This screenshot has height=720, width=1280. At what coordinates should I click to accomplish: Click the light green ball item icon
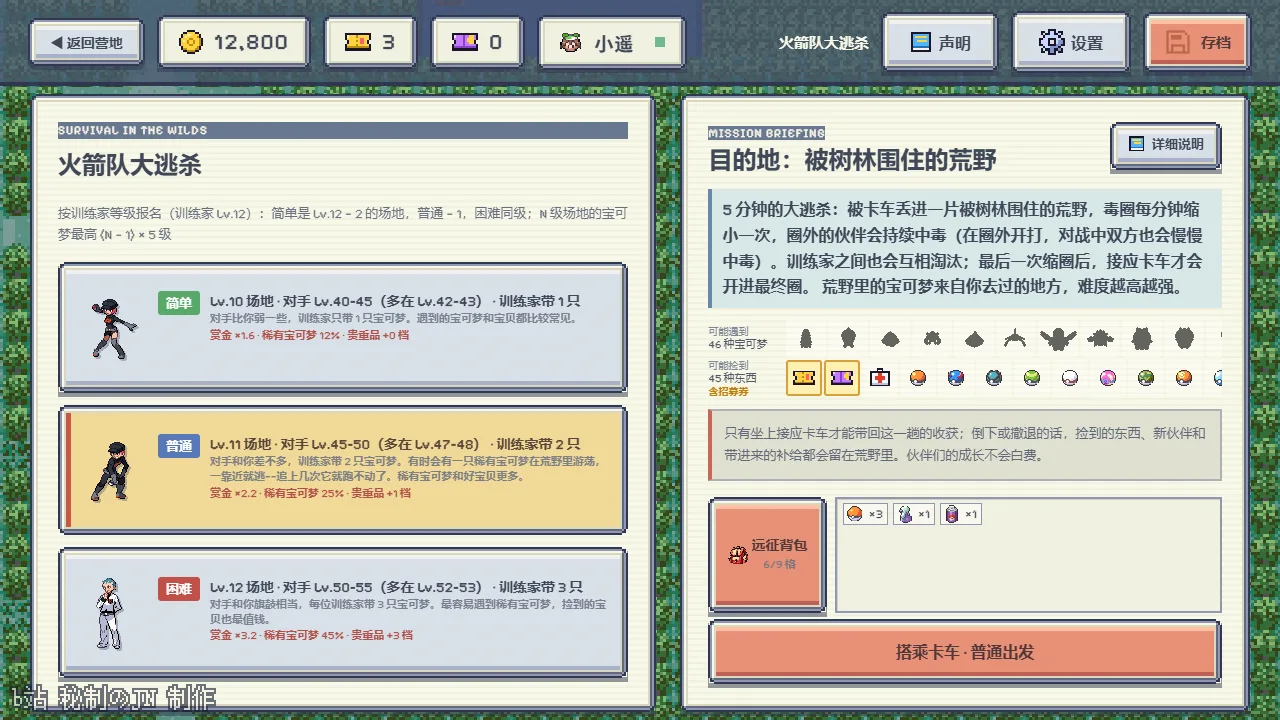coord(1032,378)
